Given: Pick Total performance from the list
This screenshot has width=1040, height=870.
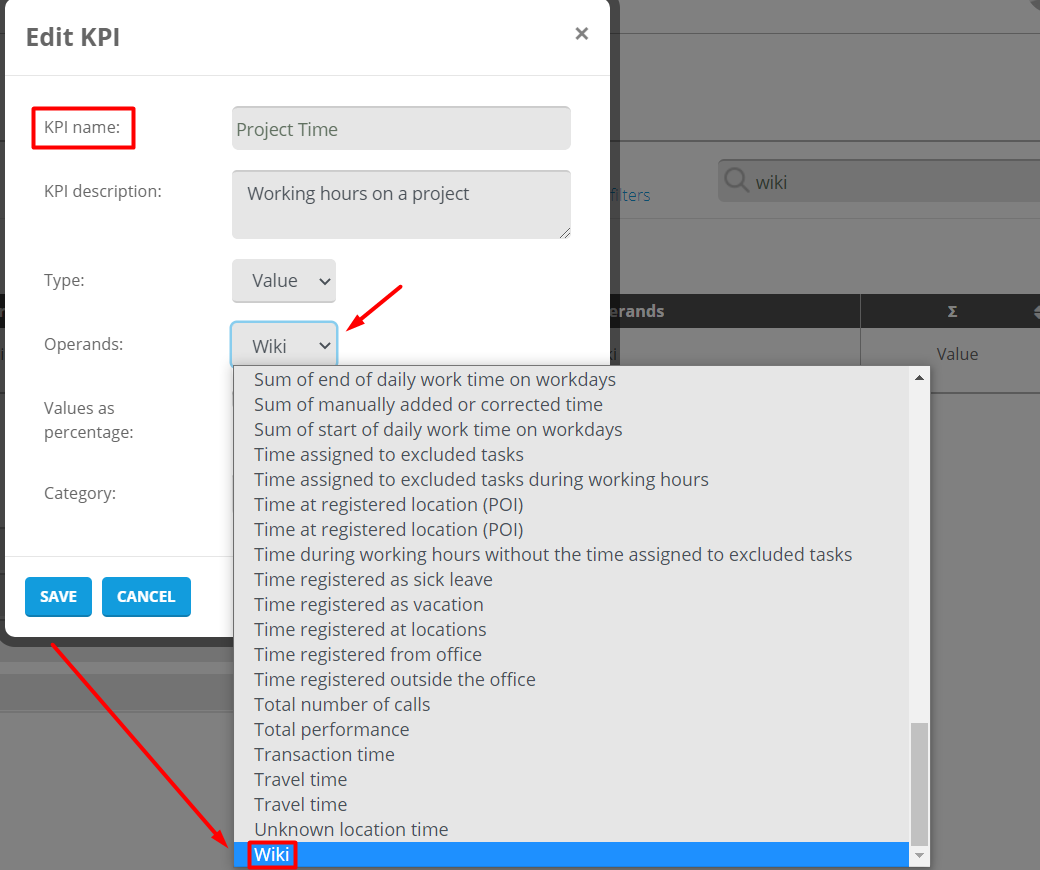Looking at the screenshot, I should [331, 730].
